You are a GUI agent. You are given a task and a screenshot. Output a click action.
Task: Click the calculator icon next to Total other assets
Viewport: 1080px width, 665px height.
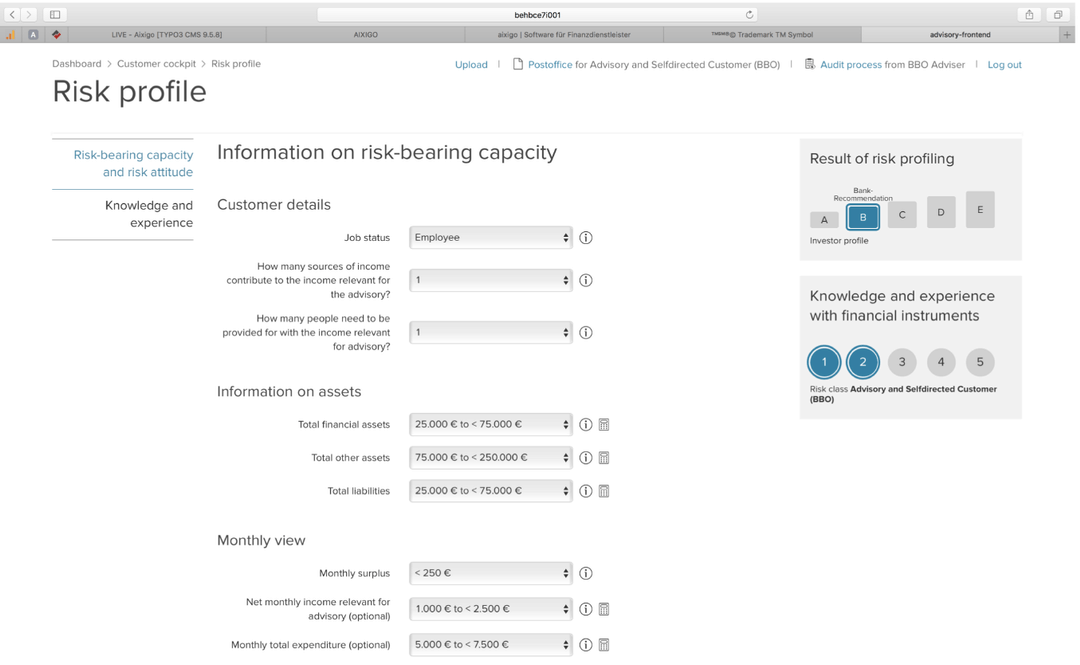coord(603,457)
